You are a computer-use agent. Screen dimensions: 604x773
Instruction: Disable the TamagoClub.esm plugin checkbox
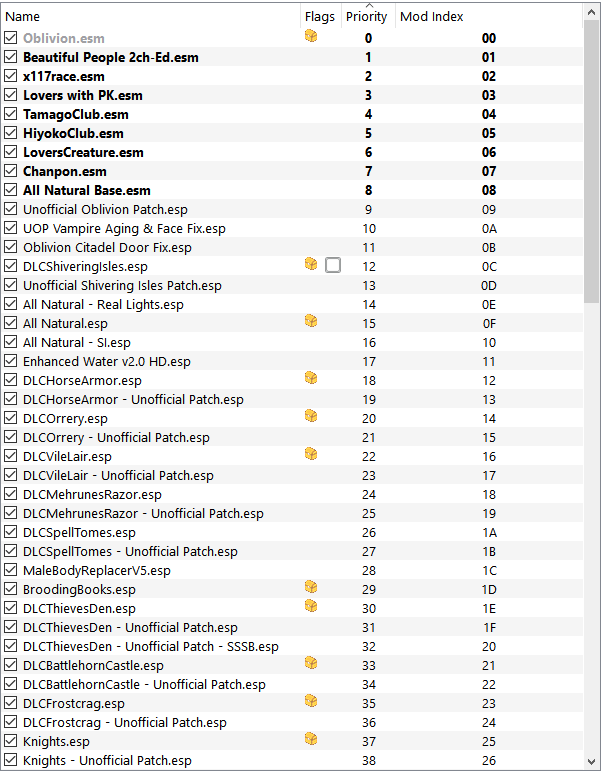(x=10, y=114)
